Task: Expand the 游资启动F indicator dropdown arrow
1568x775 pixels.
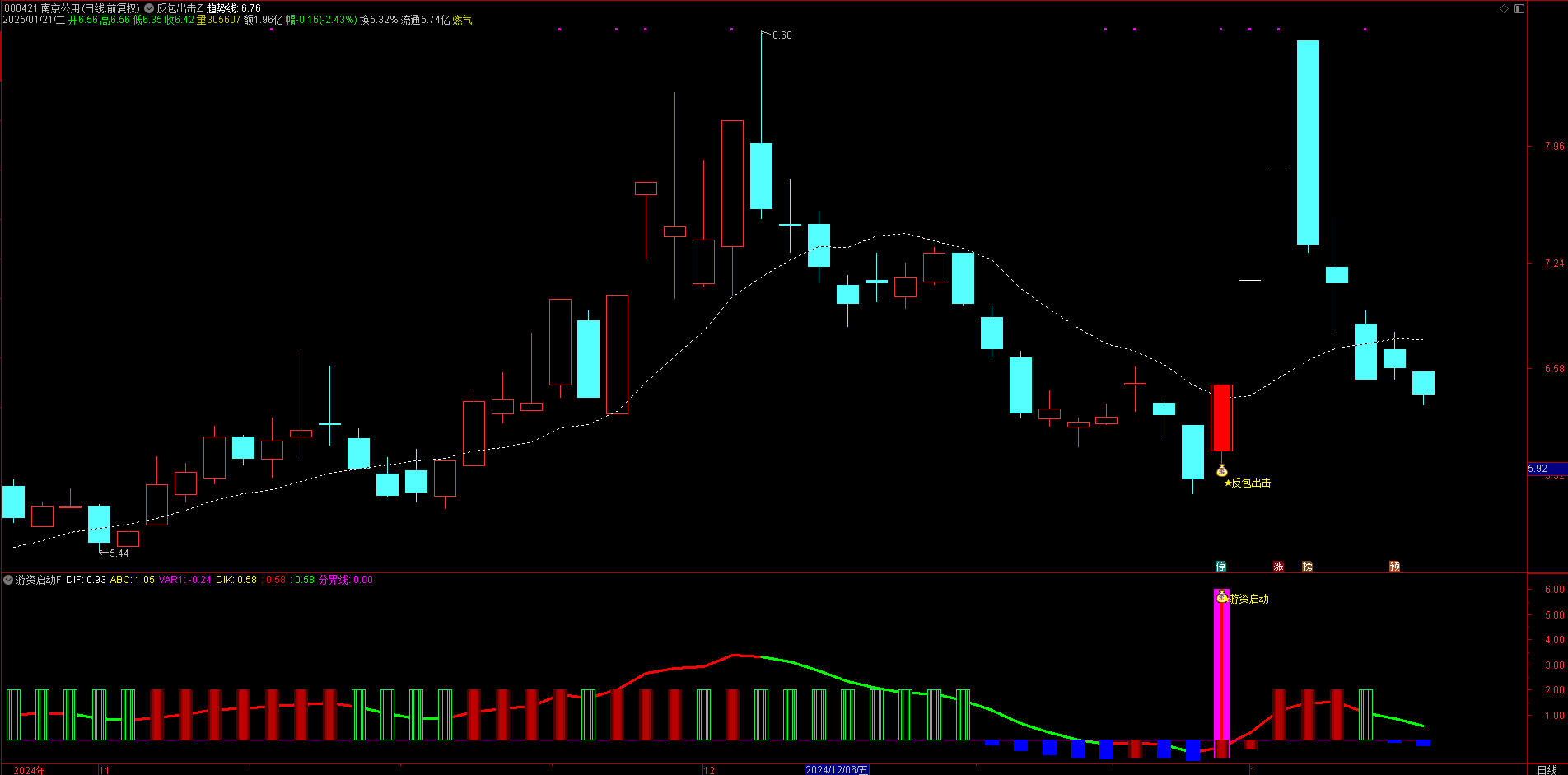Action: click(8, 580)
